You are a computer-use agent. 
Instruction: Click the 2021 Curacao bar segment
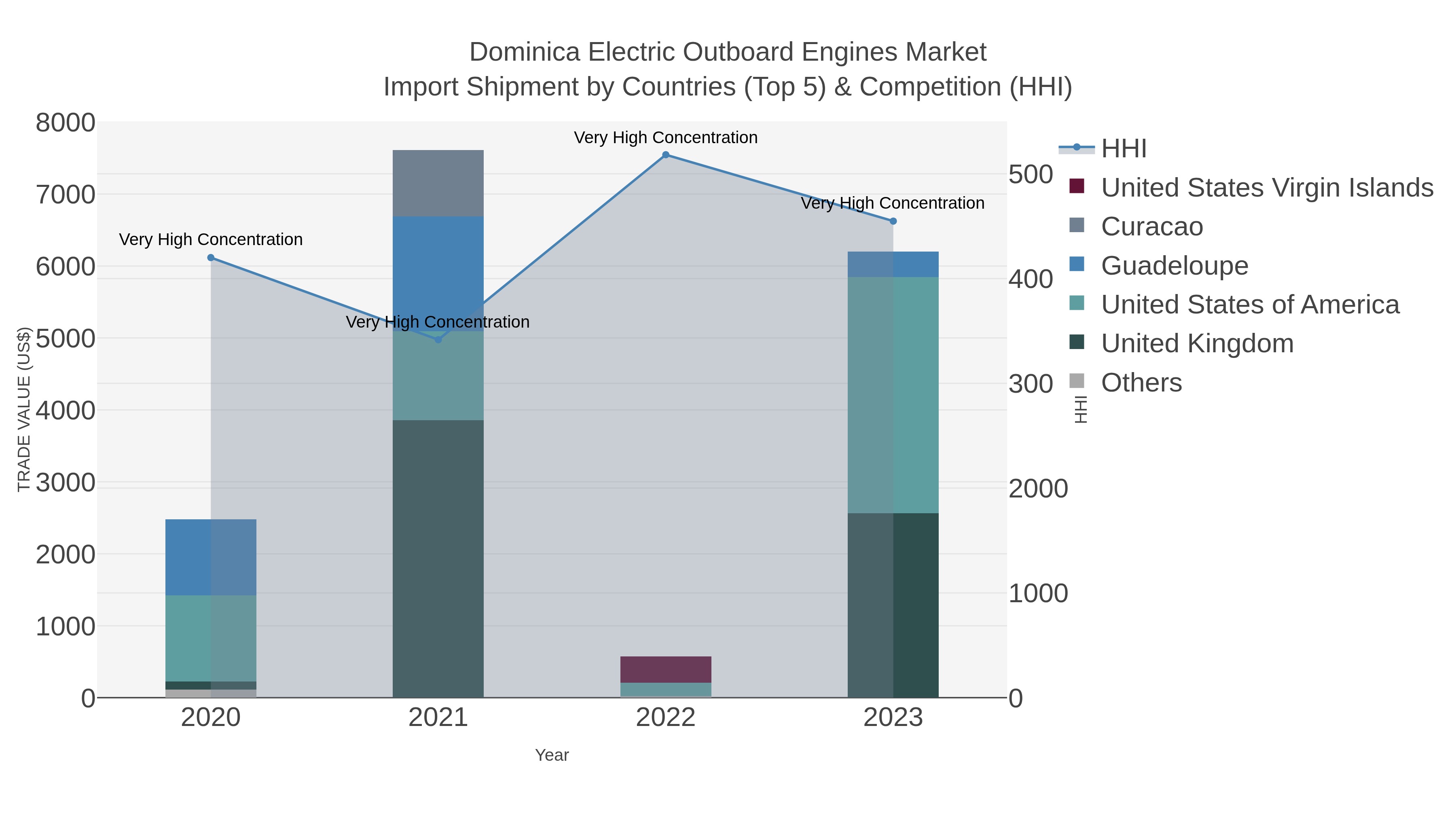point(438,183)
